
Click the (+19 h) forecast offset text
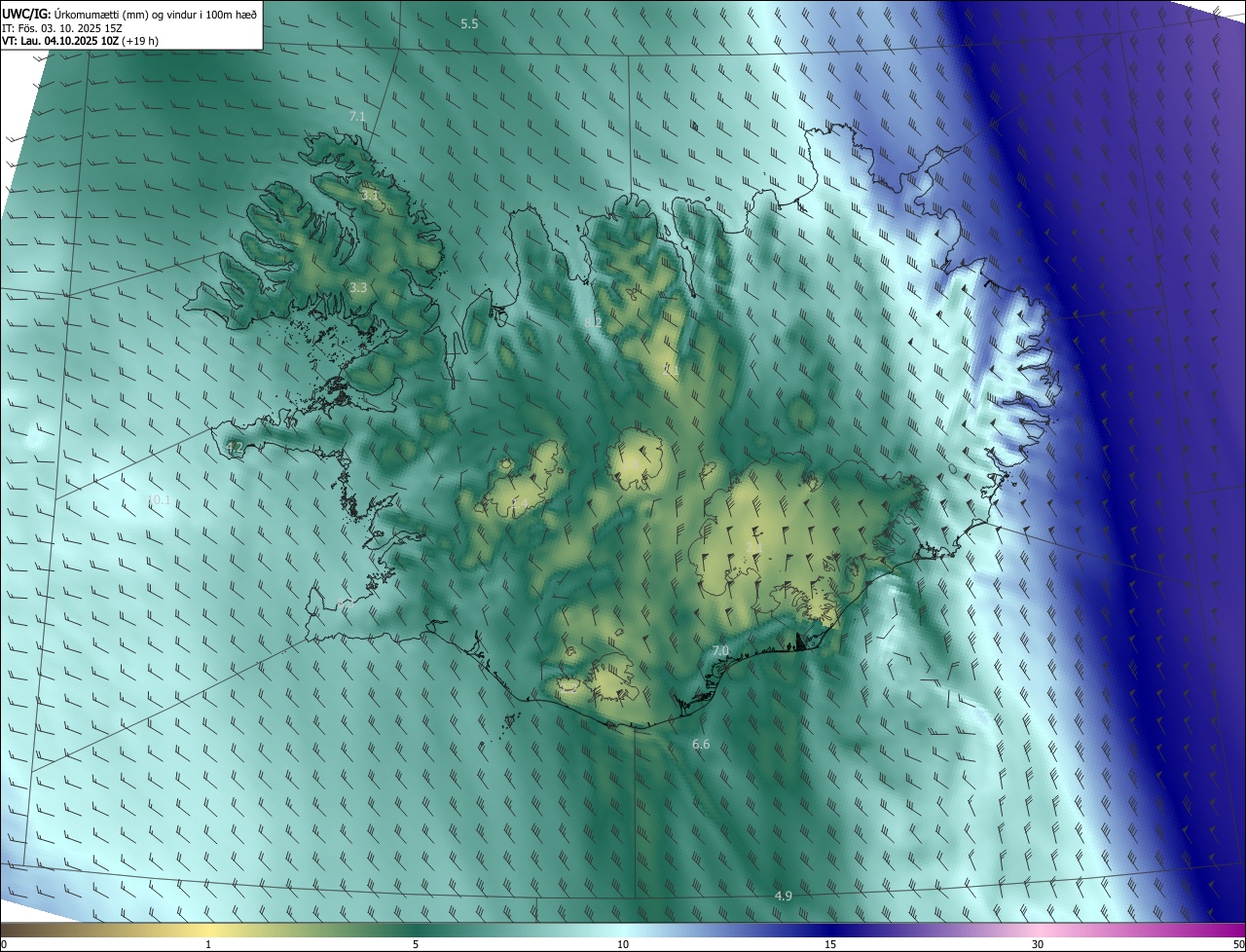(x=140, y=41)
